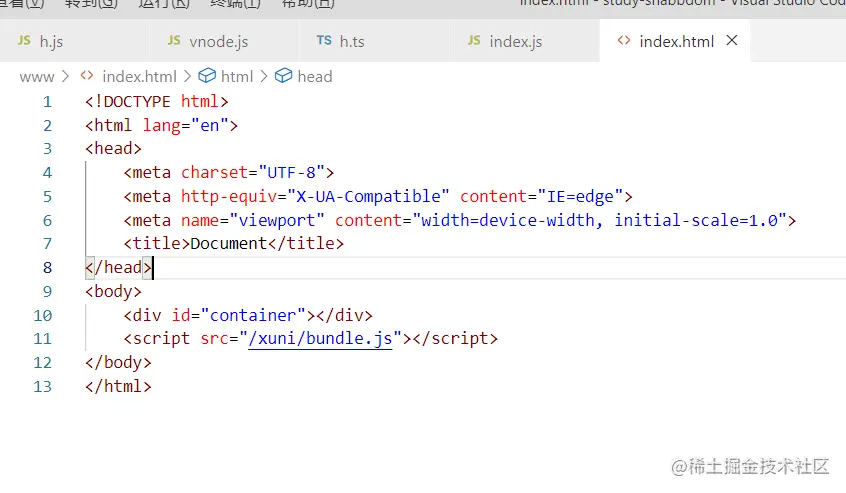
Task: Select the h.ts editor tab
Action: click(374, 41)
